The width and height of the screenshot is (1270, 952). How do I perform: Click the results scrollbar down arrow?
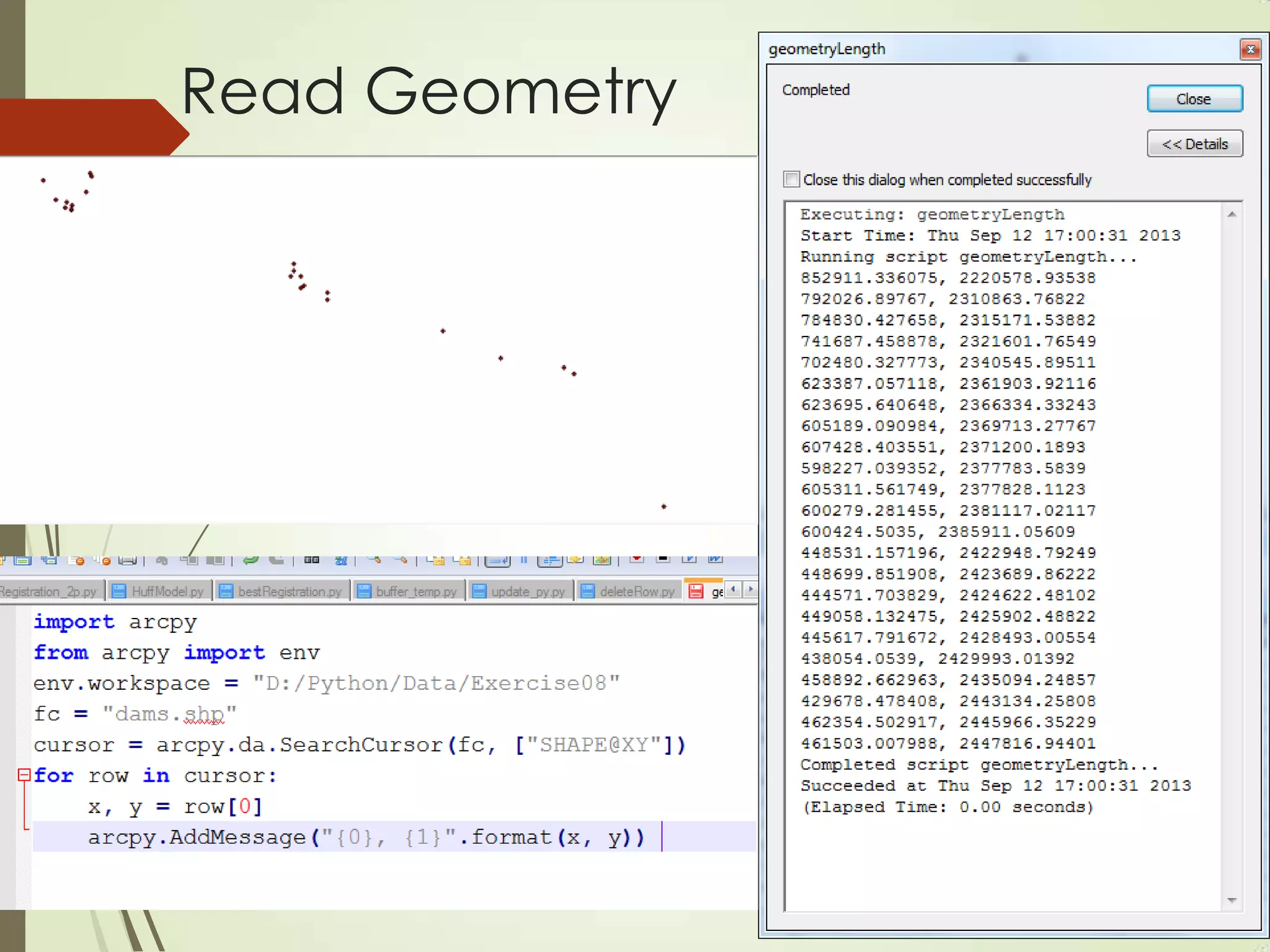click(1232, 900)
